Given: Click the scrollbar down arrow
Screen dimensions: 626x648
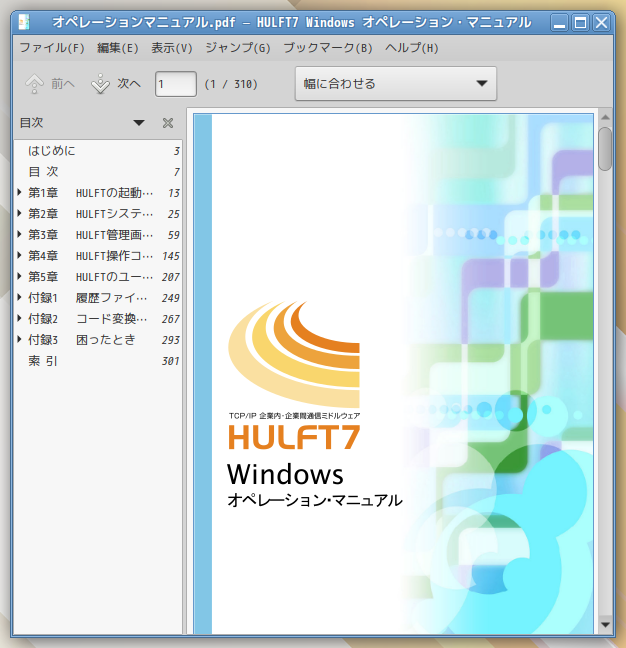Looking at the screenshot, I should coord(605,624).
